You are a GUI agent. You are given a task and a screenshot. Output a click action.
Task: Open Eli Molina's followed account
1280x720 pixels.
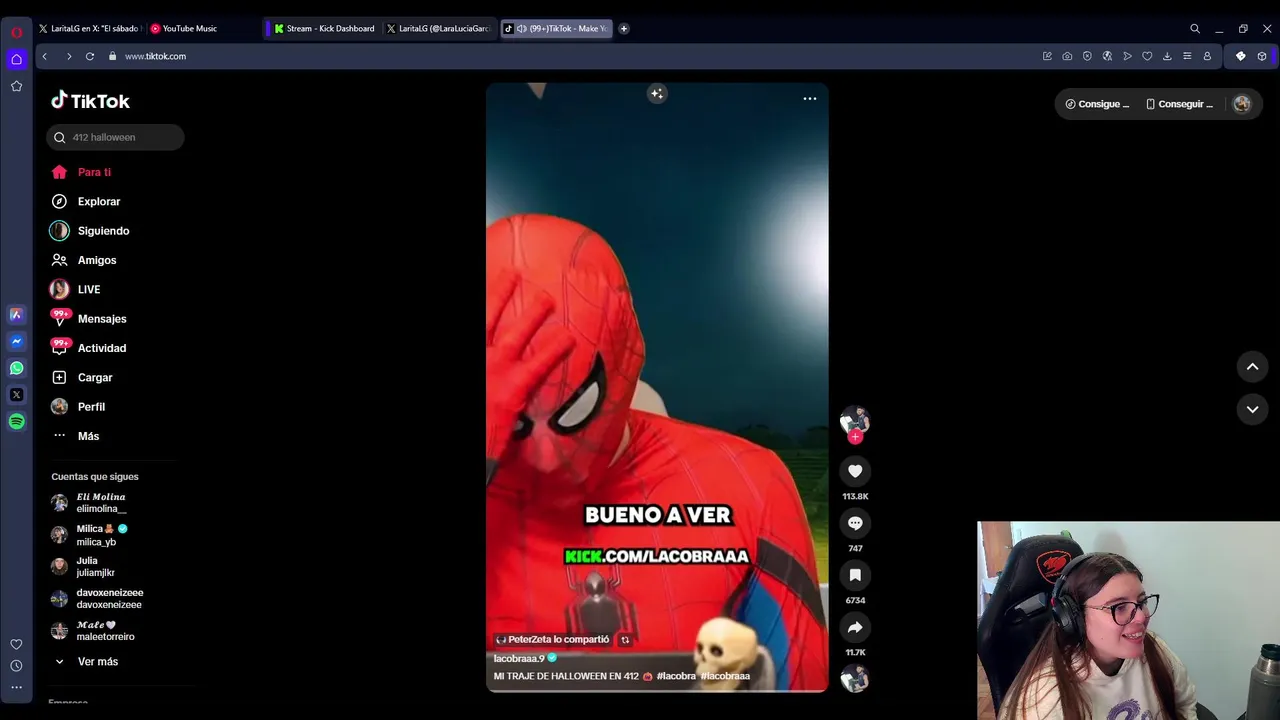click(x=90, y=503)
